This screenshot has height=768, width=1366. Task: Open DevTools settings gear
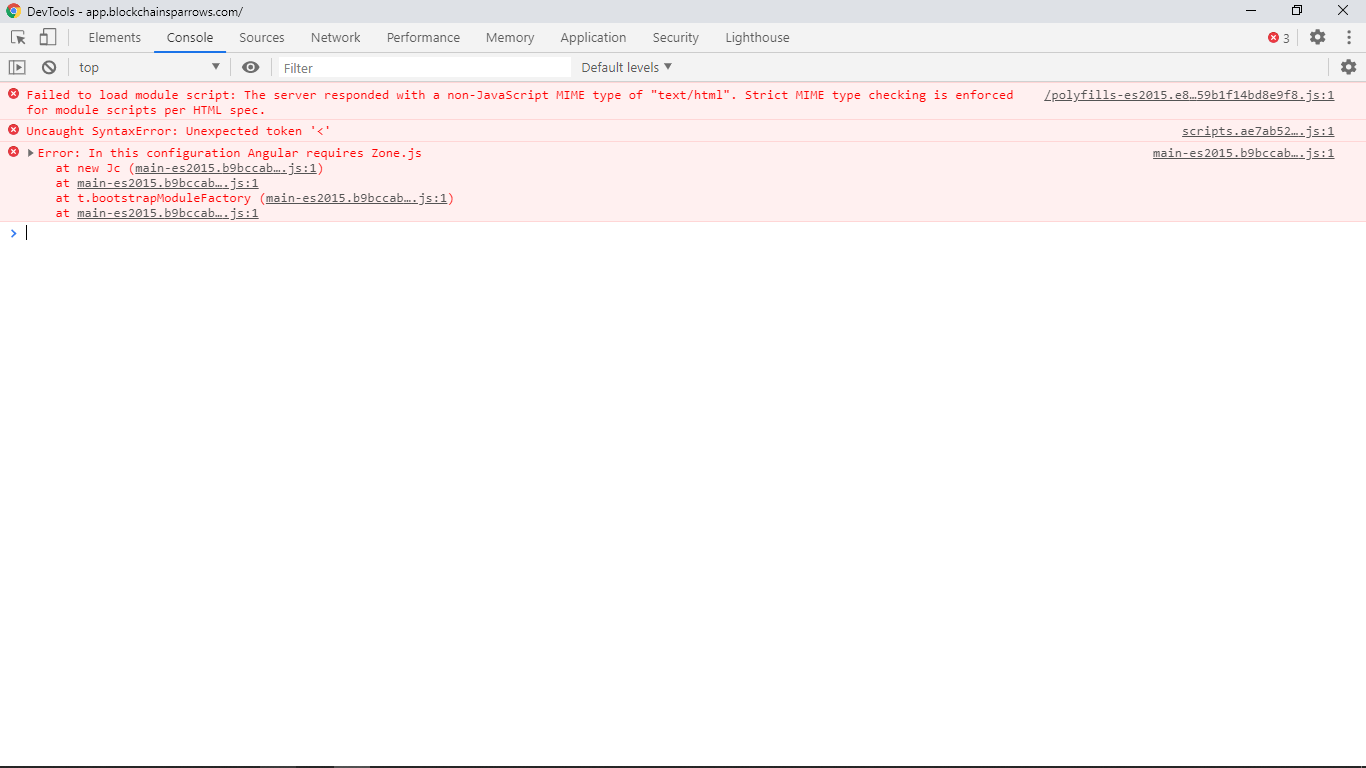[1317, 37]
